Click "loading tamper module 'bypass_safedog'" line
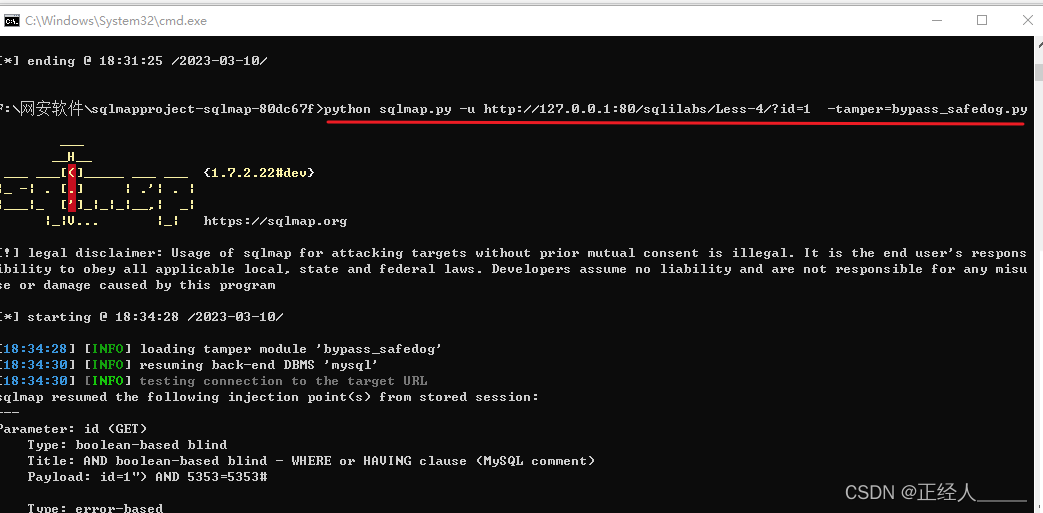The width and height of the screenshot is (1043, 513). point(222,349)
